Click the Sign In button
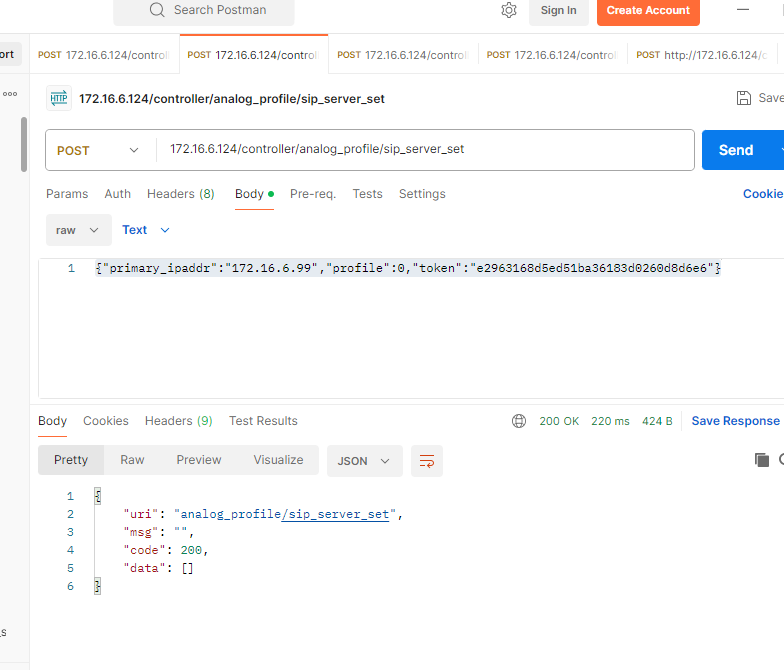Viewport: 784px width, 670px height. tap(558, 10)
